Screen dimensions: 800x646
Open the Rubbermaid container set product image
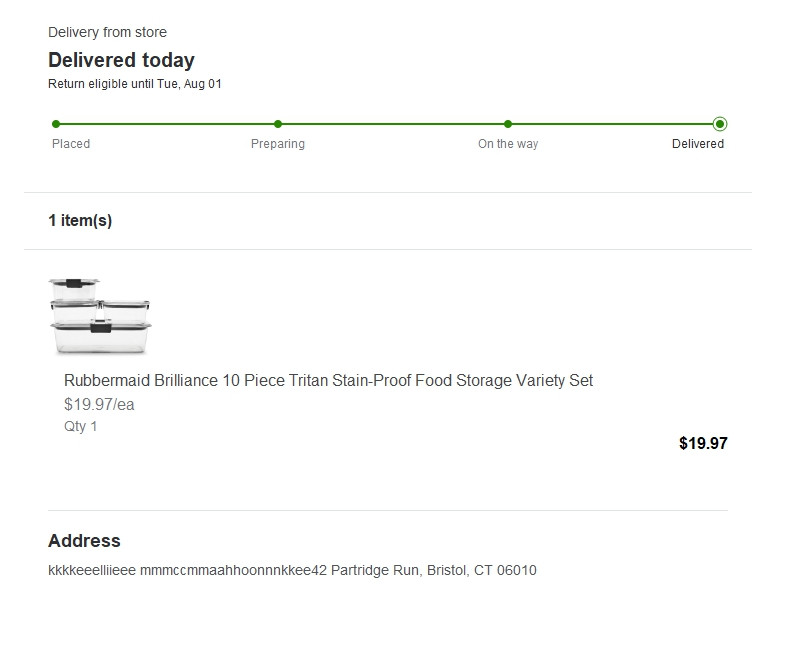coord(100,316)
